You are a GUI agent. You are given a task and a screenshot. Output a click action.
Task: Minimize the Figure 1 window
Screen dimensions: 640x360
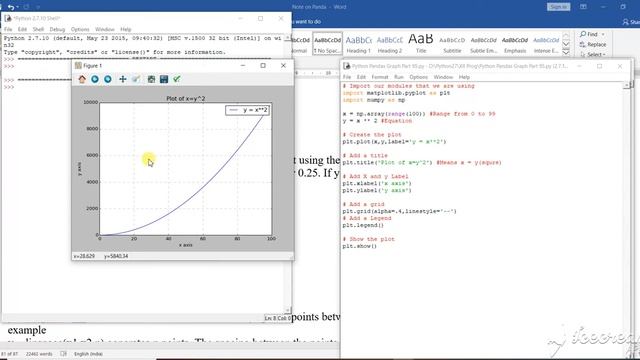click(x=243, y=65)
